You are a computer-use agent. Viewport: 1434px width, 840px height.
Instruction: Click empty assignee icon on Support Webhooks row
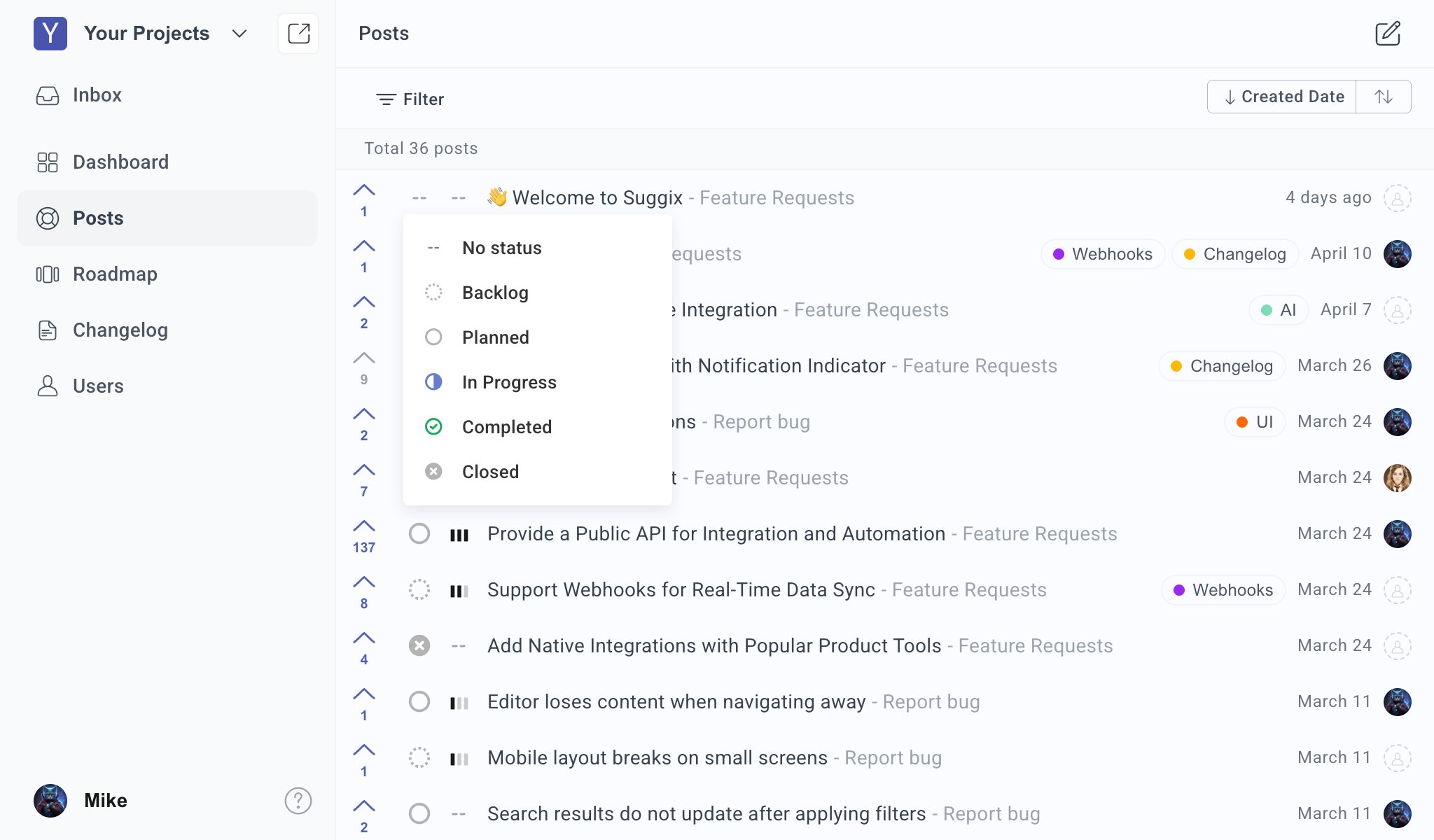tap(1398, 590)
